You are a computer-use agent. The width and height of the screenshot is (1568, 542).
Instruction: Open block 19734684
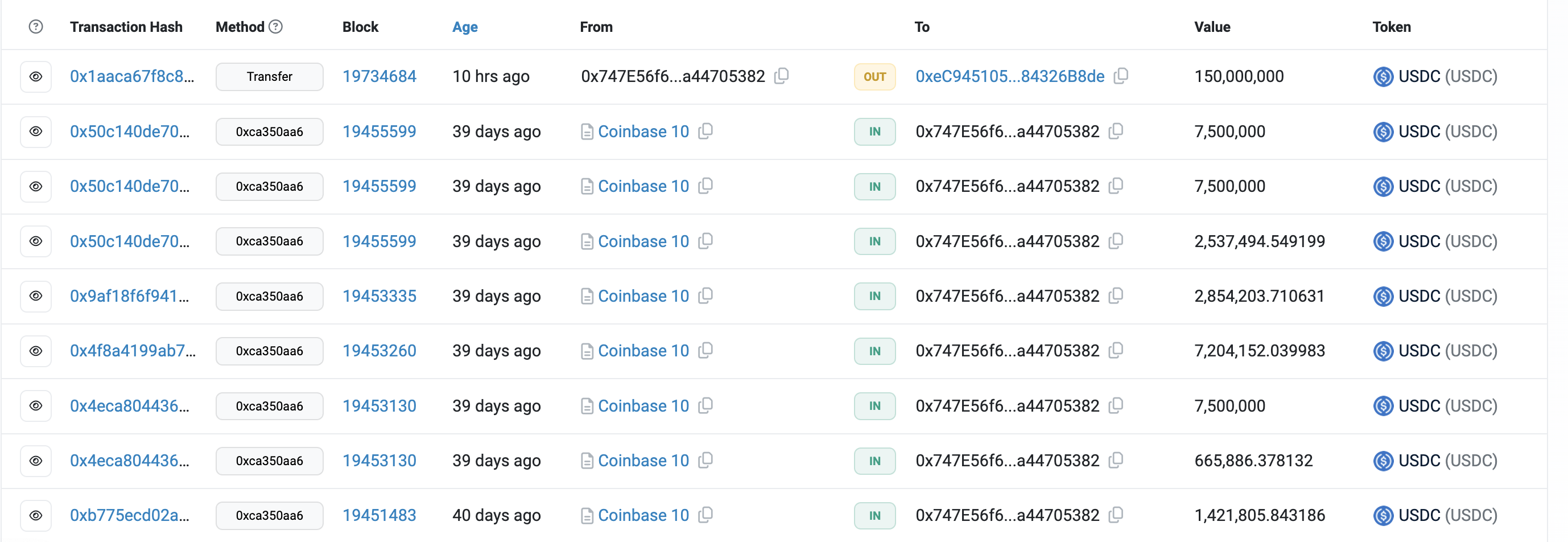pos(379,77)
